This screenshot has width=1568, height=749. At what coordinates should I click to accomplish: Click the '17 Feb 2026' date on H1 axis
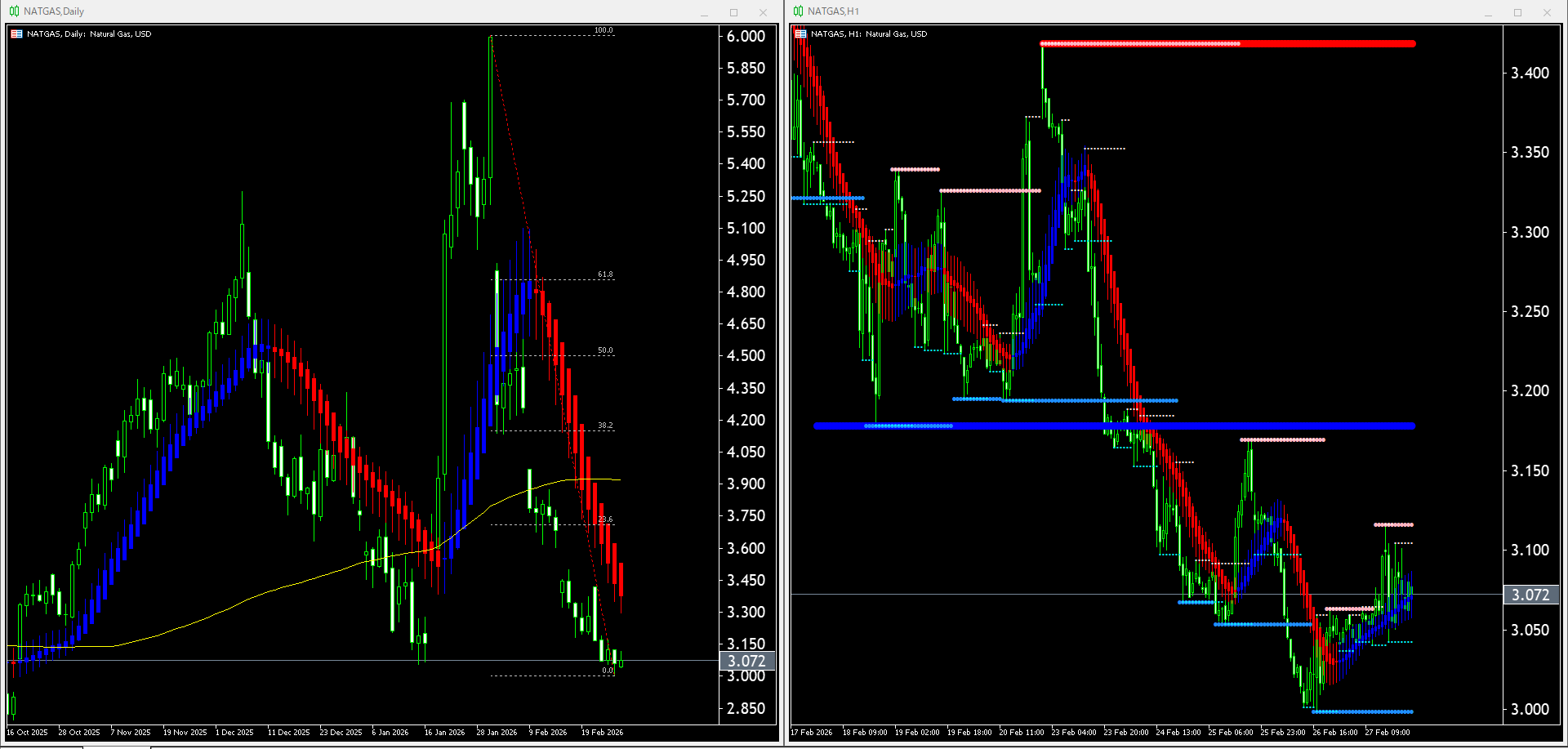click(812, 733)
